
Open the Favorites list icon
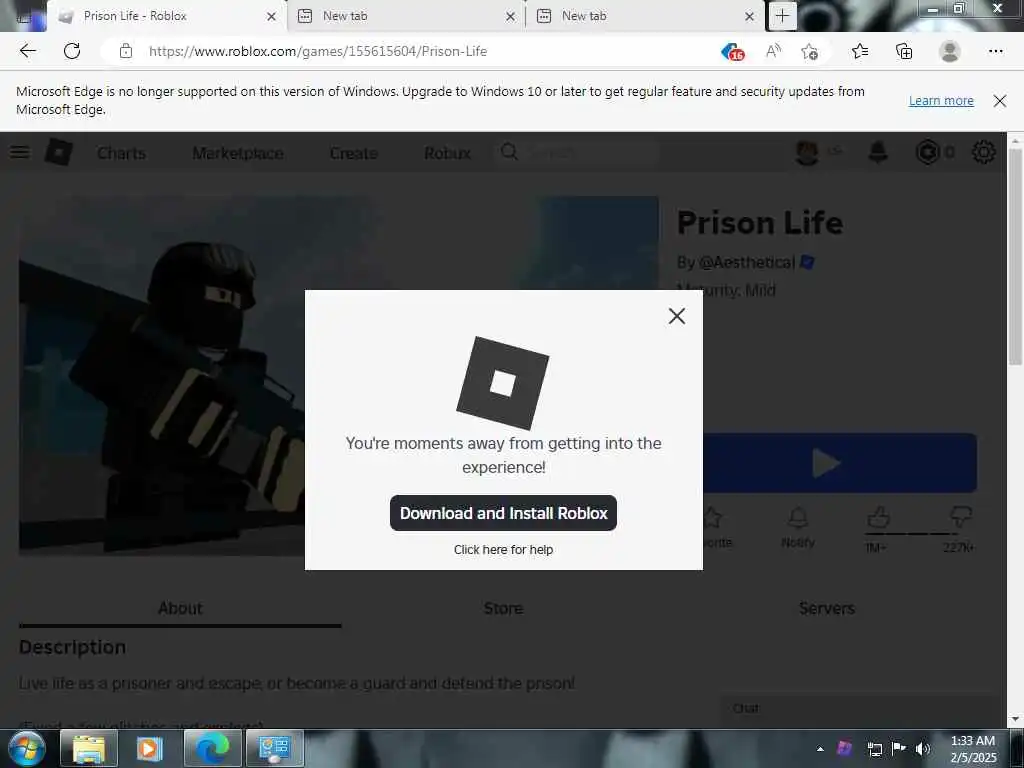(x=860, y=51)
